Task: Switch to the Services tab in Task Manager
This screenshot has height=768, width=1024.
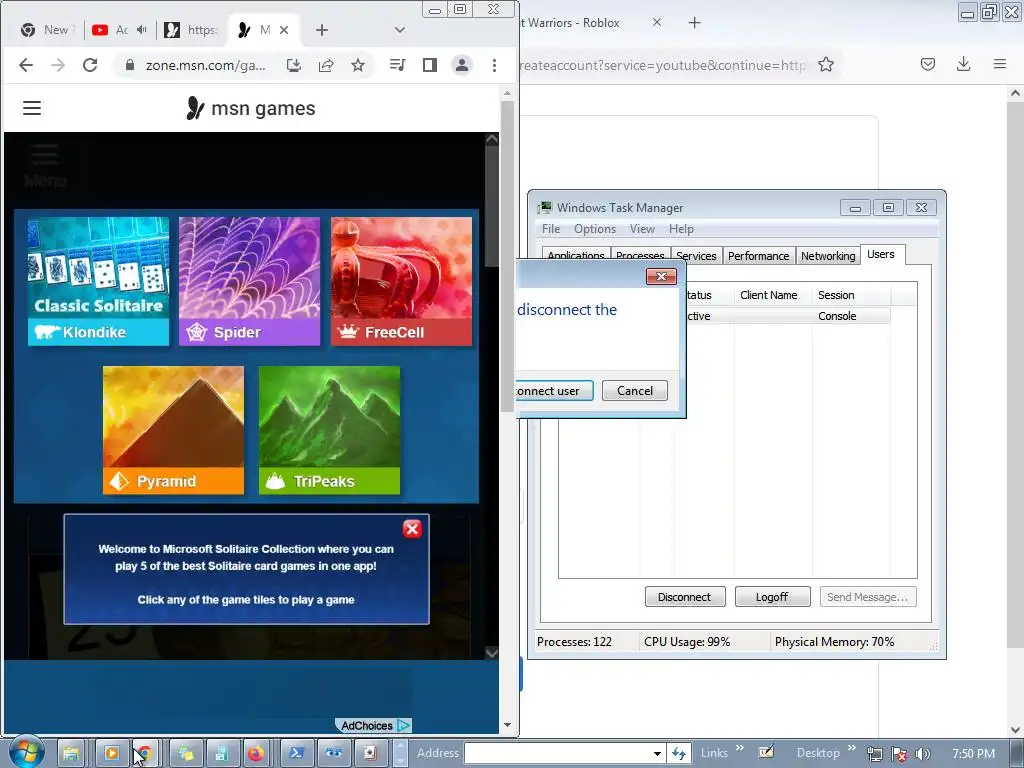Action: pos(696,256)
